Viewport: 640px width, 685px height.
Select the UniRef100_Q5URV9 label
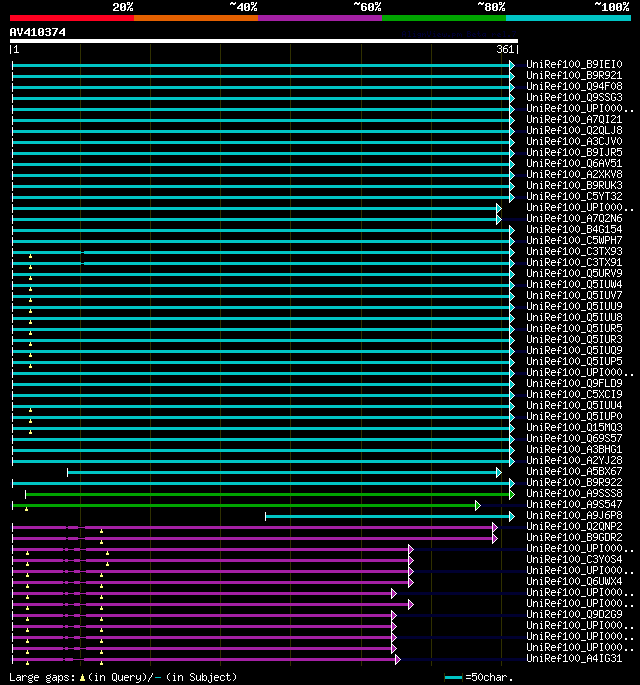click(x=574, y=273)
